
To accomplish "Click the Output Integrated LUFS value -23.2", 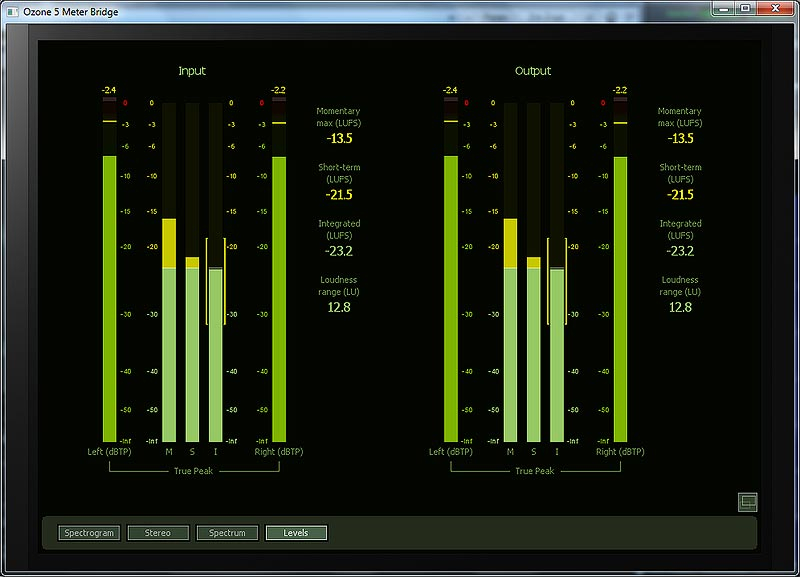I will point(680,251).
